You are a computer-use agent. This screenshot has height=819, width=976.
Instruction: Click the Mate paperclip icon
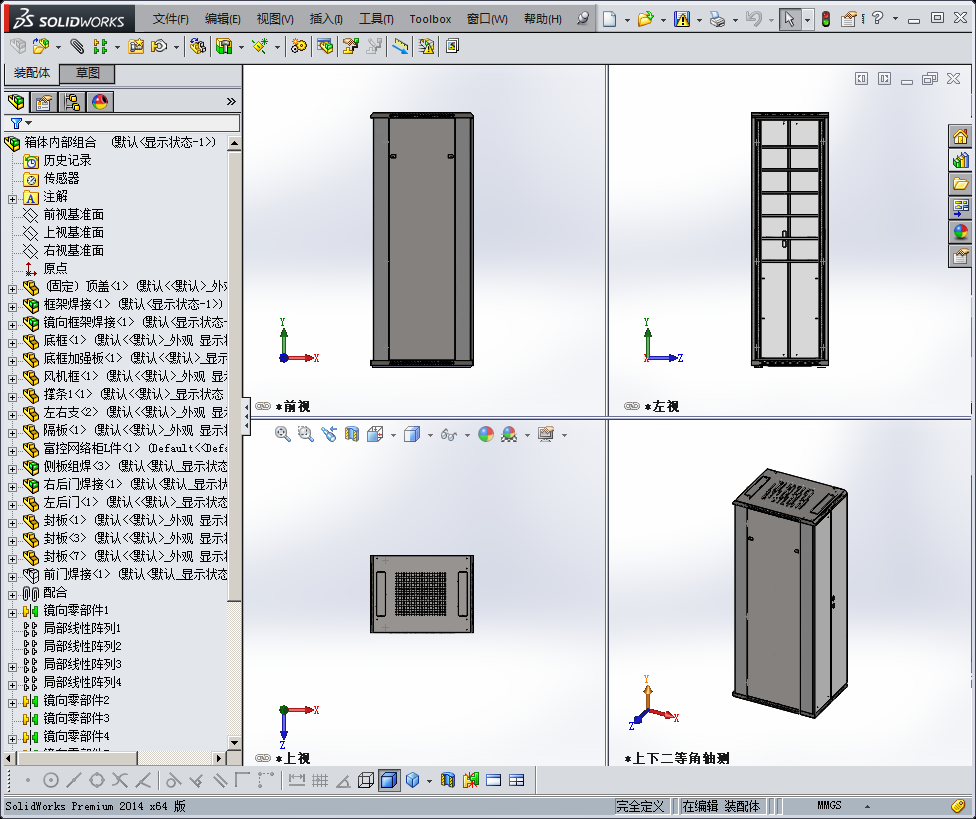[x=77, y=46]
